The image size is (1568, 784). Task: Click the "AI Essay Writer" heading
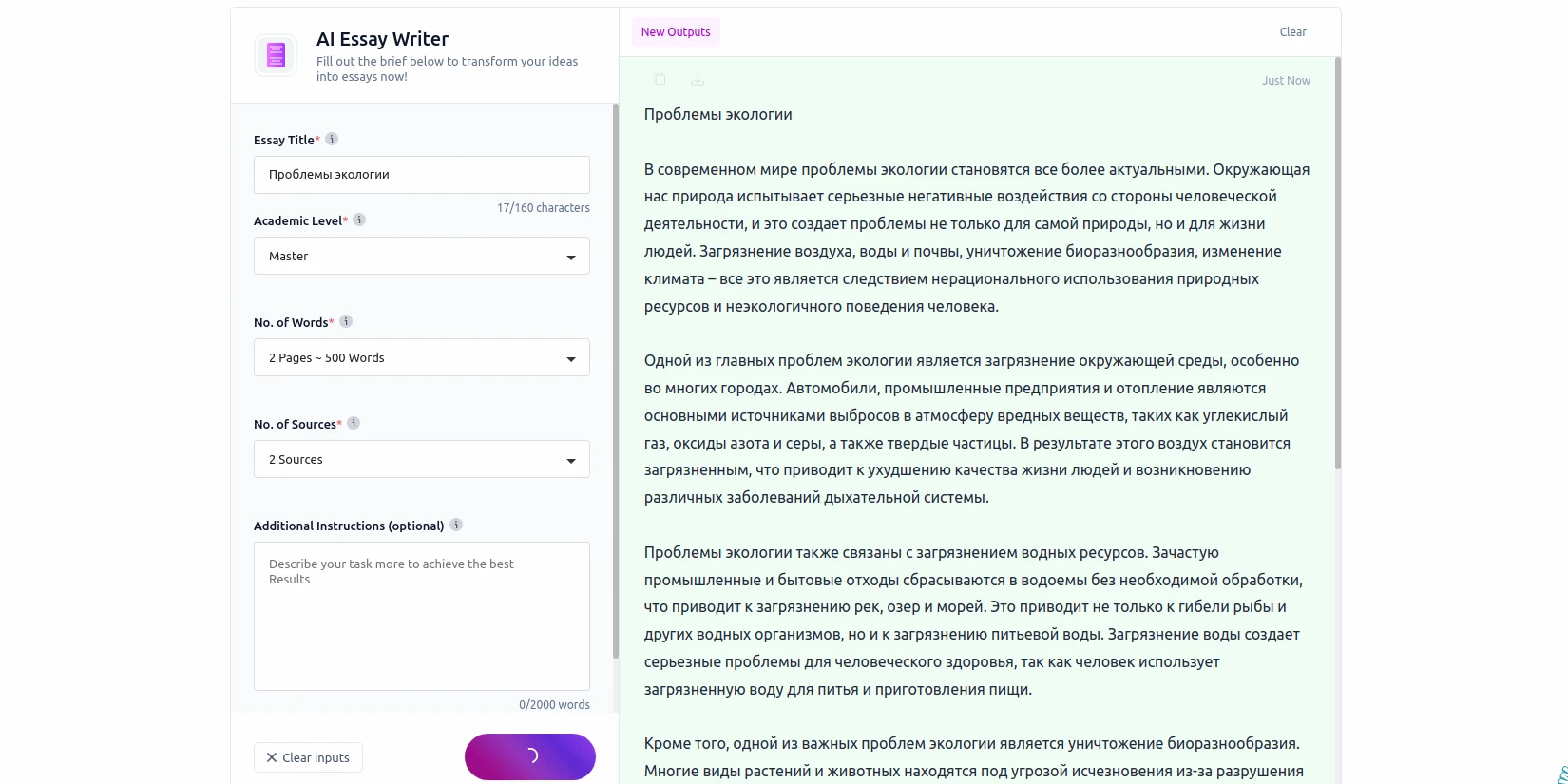pyautogui.click(x=382, y=39)
